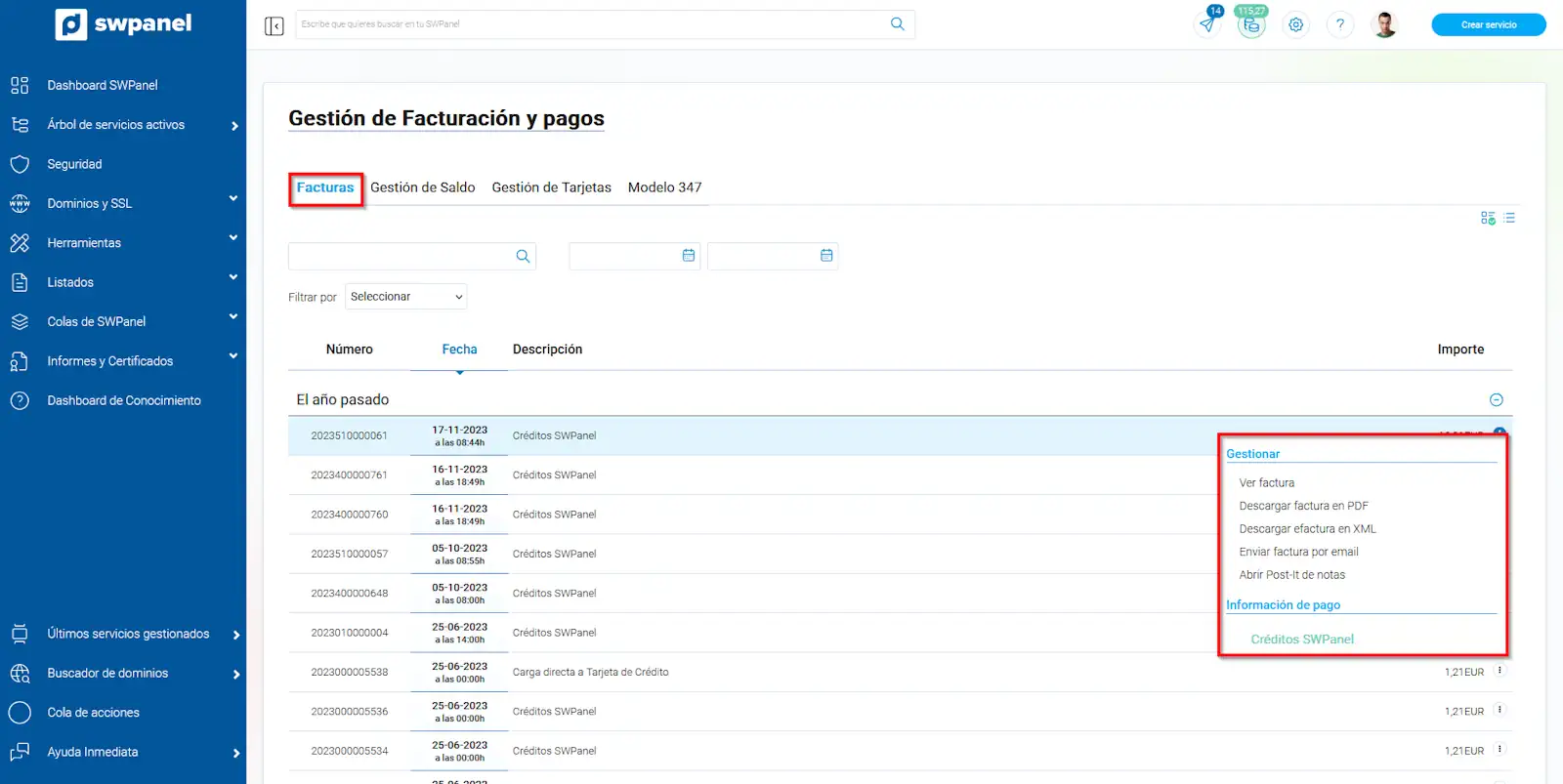Expand Listados chevron
The width and height of the screenshot is (1563, 784).
click(233, 277)
